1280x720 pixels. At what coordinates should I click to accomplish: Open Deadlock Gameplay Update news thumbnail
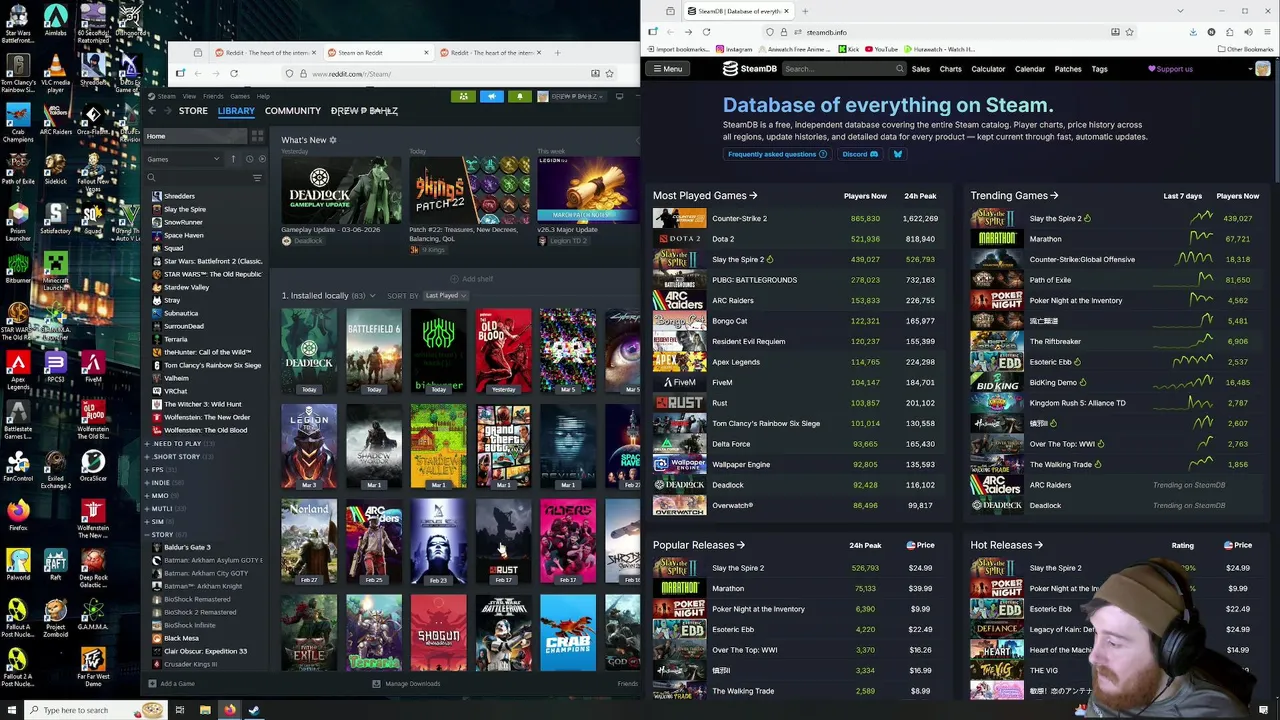341,189
